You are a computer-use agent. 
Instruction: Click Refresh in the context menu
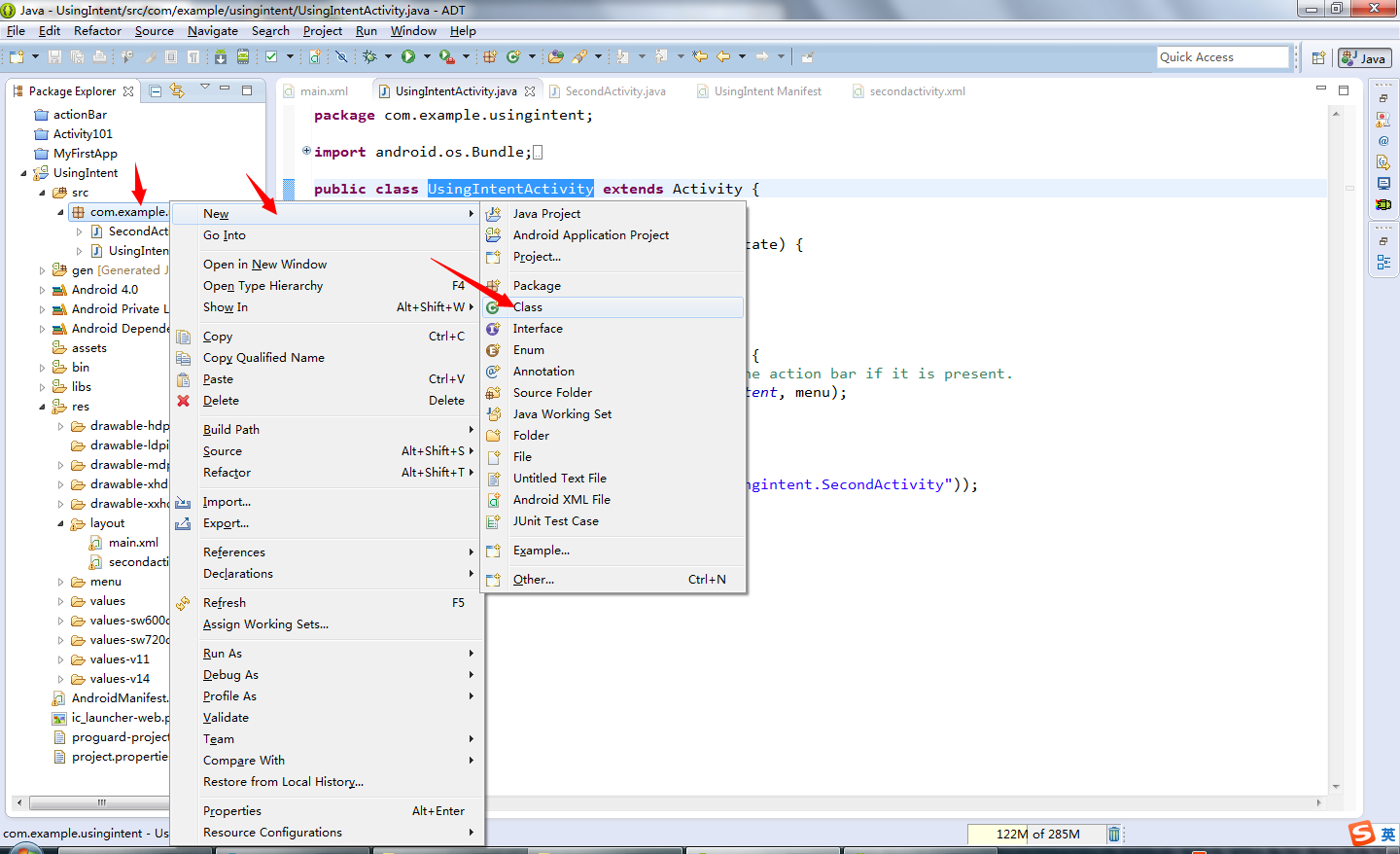click(x=326, y=603)
